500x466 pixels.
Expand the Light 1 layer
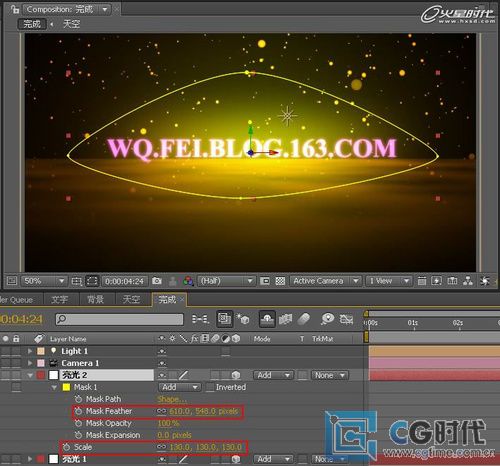tap(30, 351)
